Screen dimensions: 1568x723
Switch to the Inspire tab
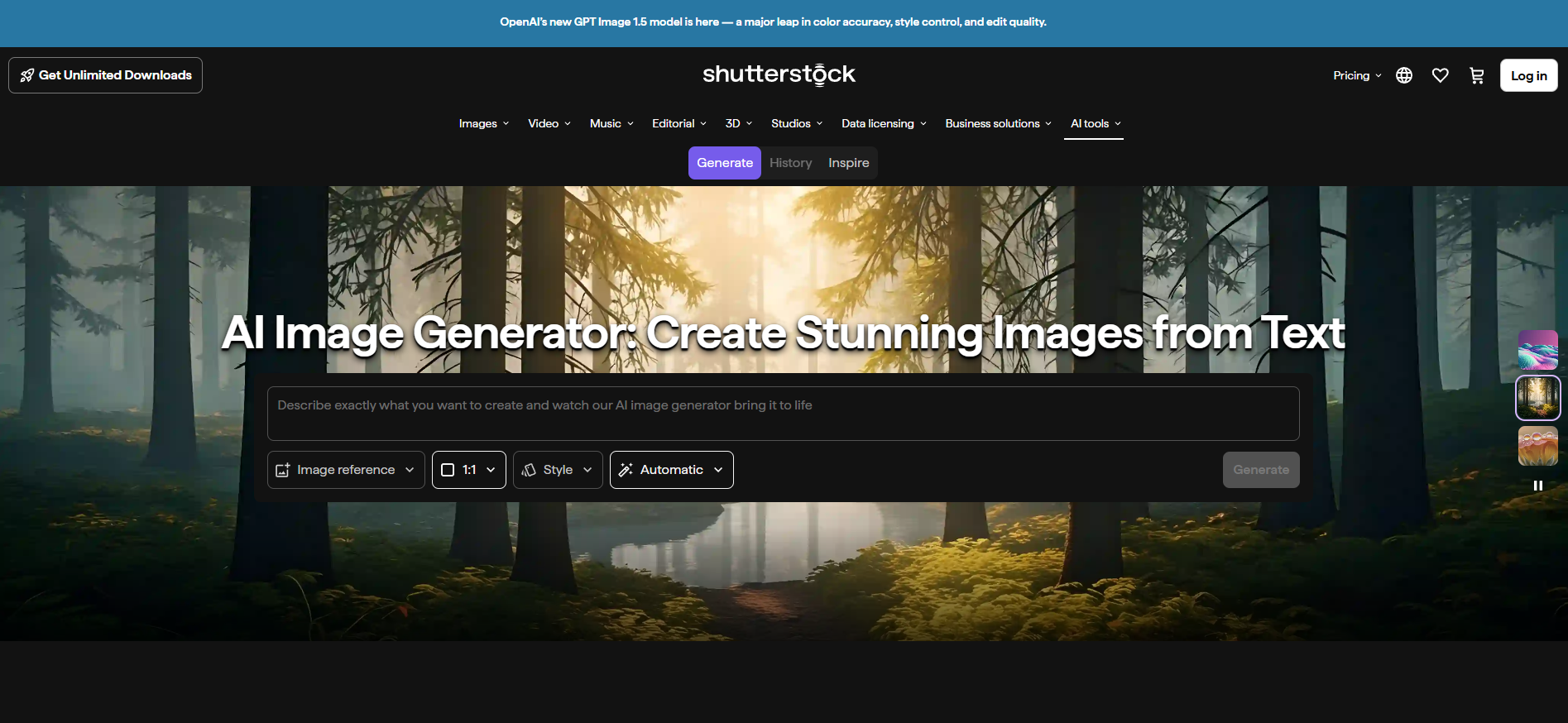[x=849, y=163]
